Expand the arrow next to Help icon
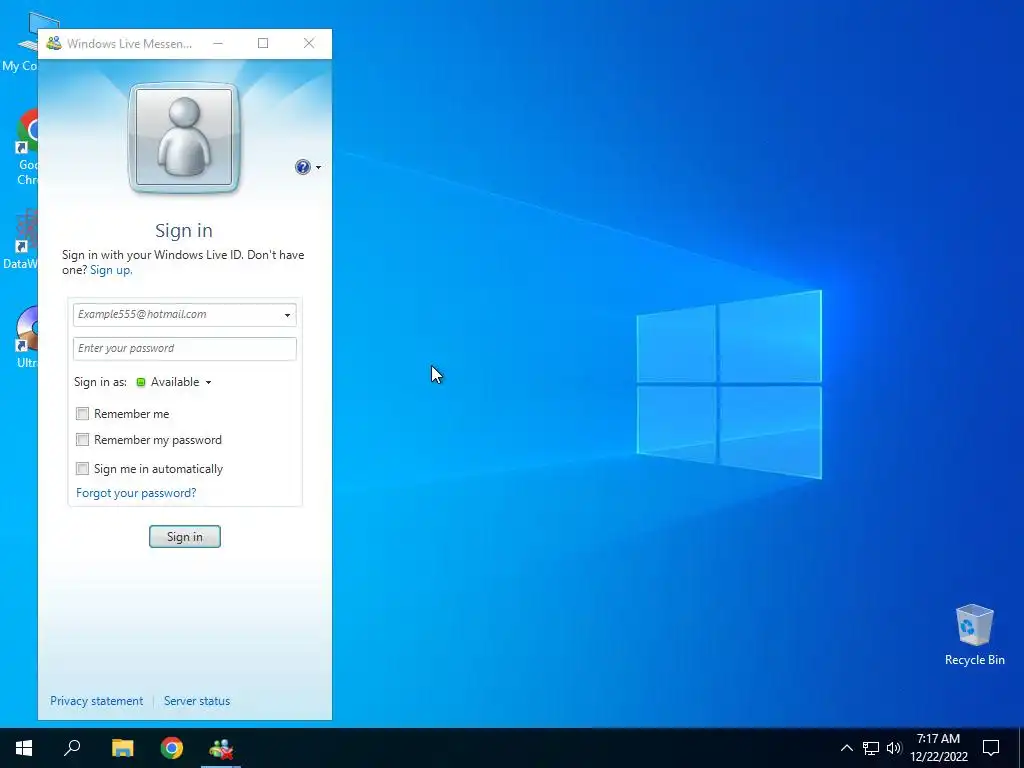1024x768 pixels. (319, 168)
